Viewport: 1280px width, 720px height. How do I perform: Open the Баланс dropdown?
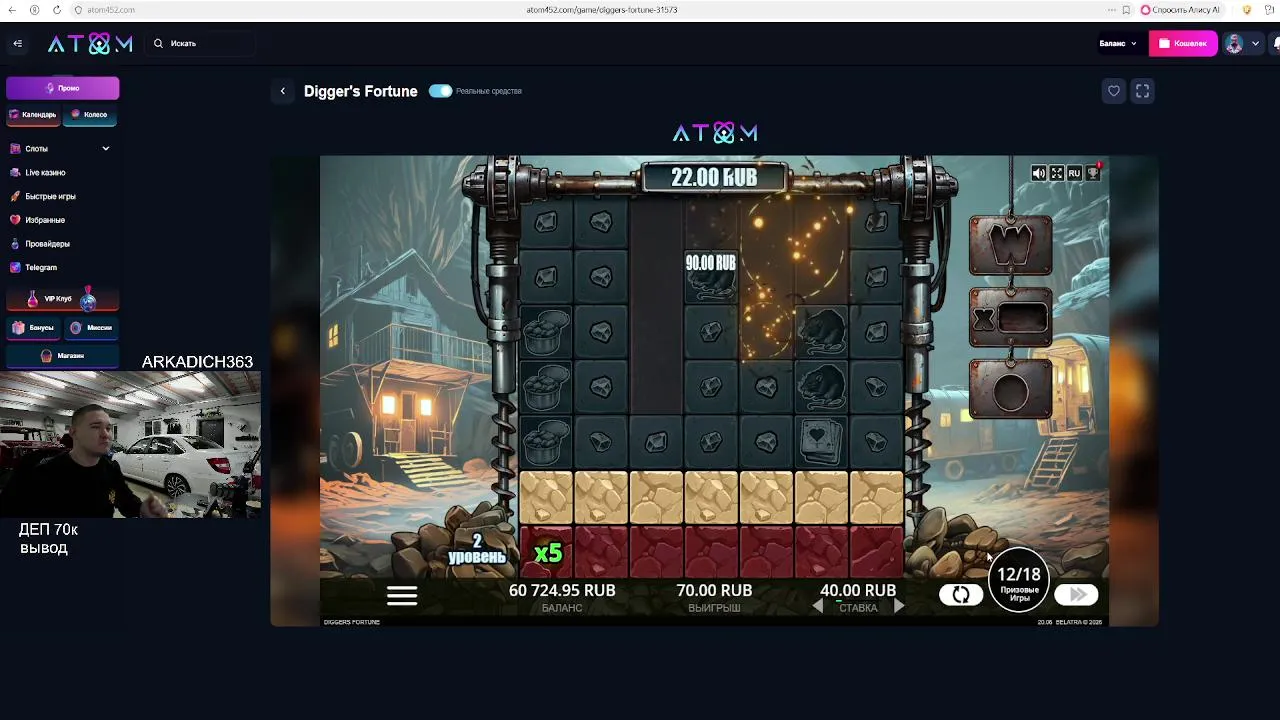1118,43
